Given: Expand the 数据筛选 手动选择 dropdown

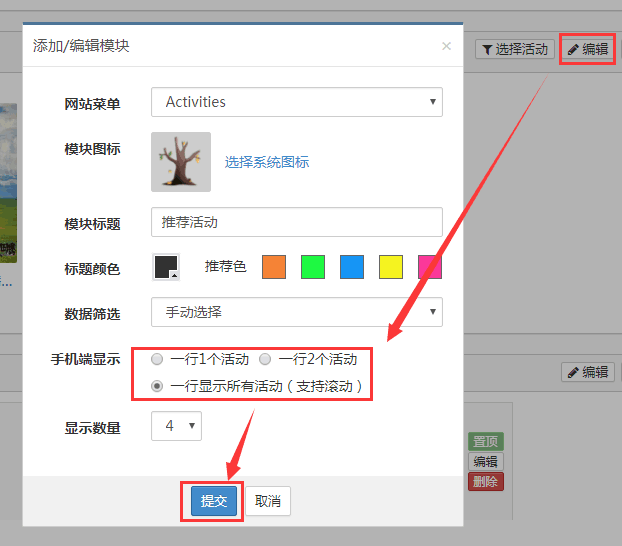Looking at the screenshot, I should [x=296, y=312].
